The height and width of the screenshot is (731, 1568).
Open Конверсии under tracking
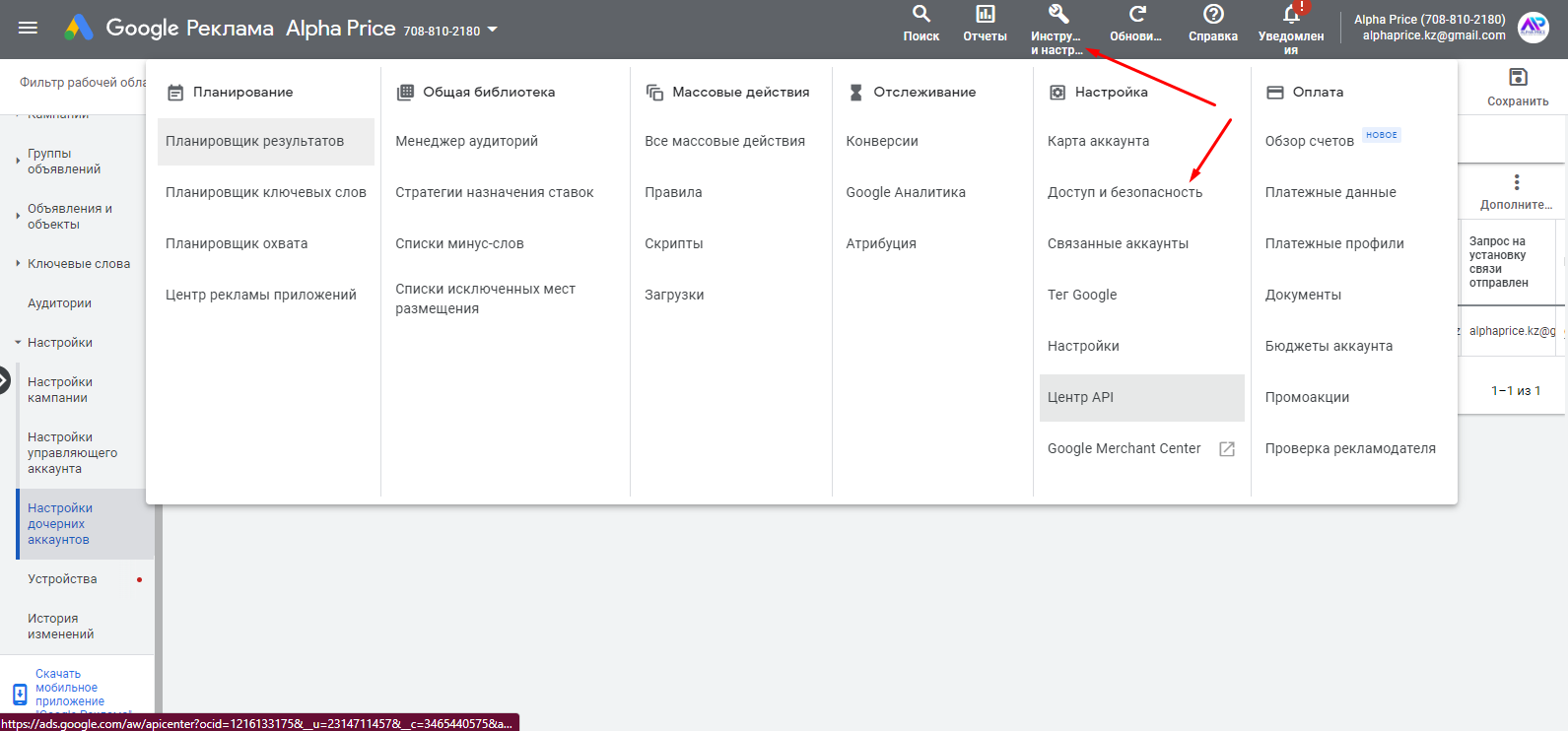tap(882, 142)
